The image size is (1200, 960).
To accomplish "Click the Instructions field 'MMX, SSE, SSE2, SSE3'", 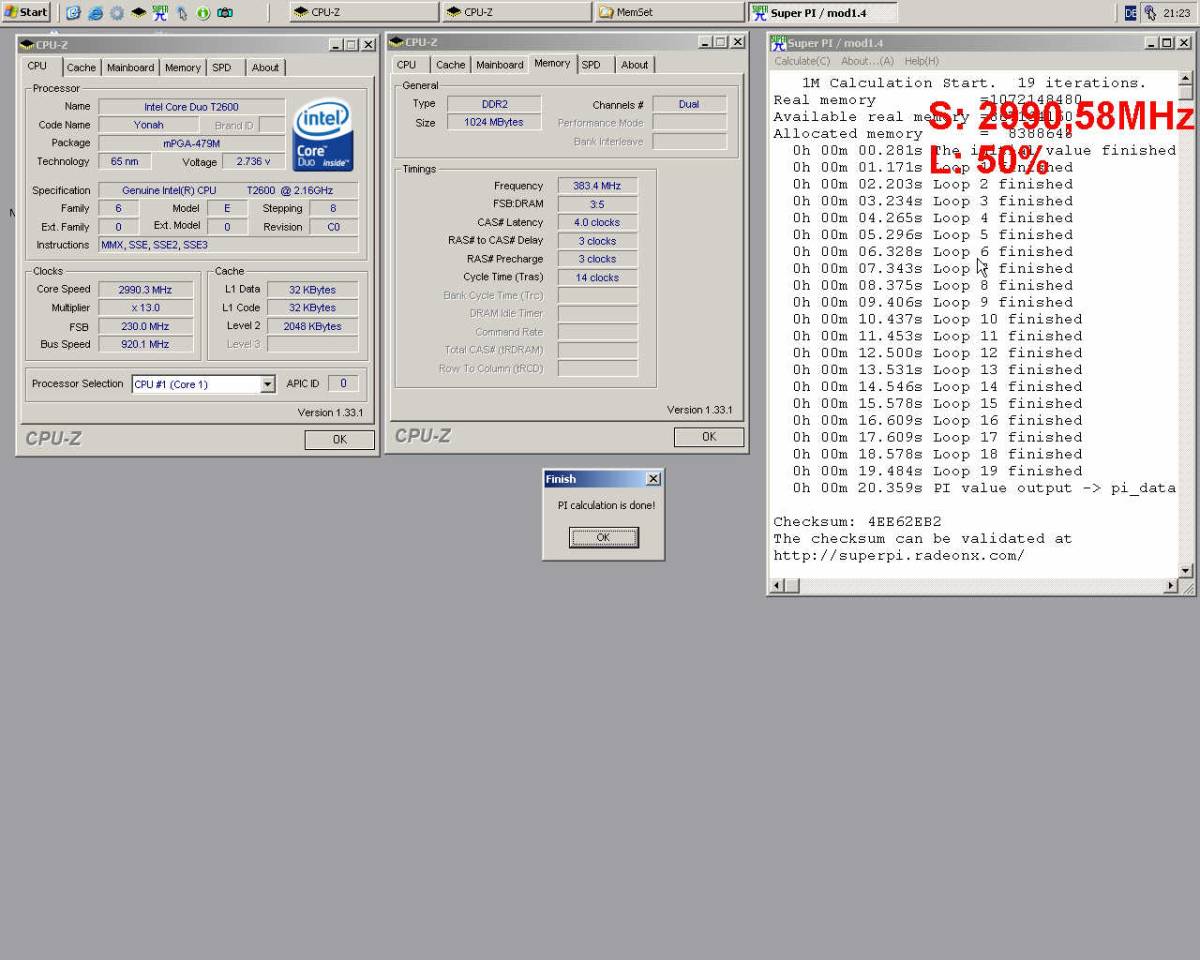I will [228, 245].
